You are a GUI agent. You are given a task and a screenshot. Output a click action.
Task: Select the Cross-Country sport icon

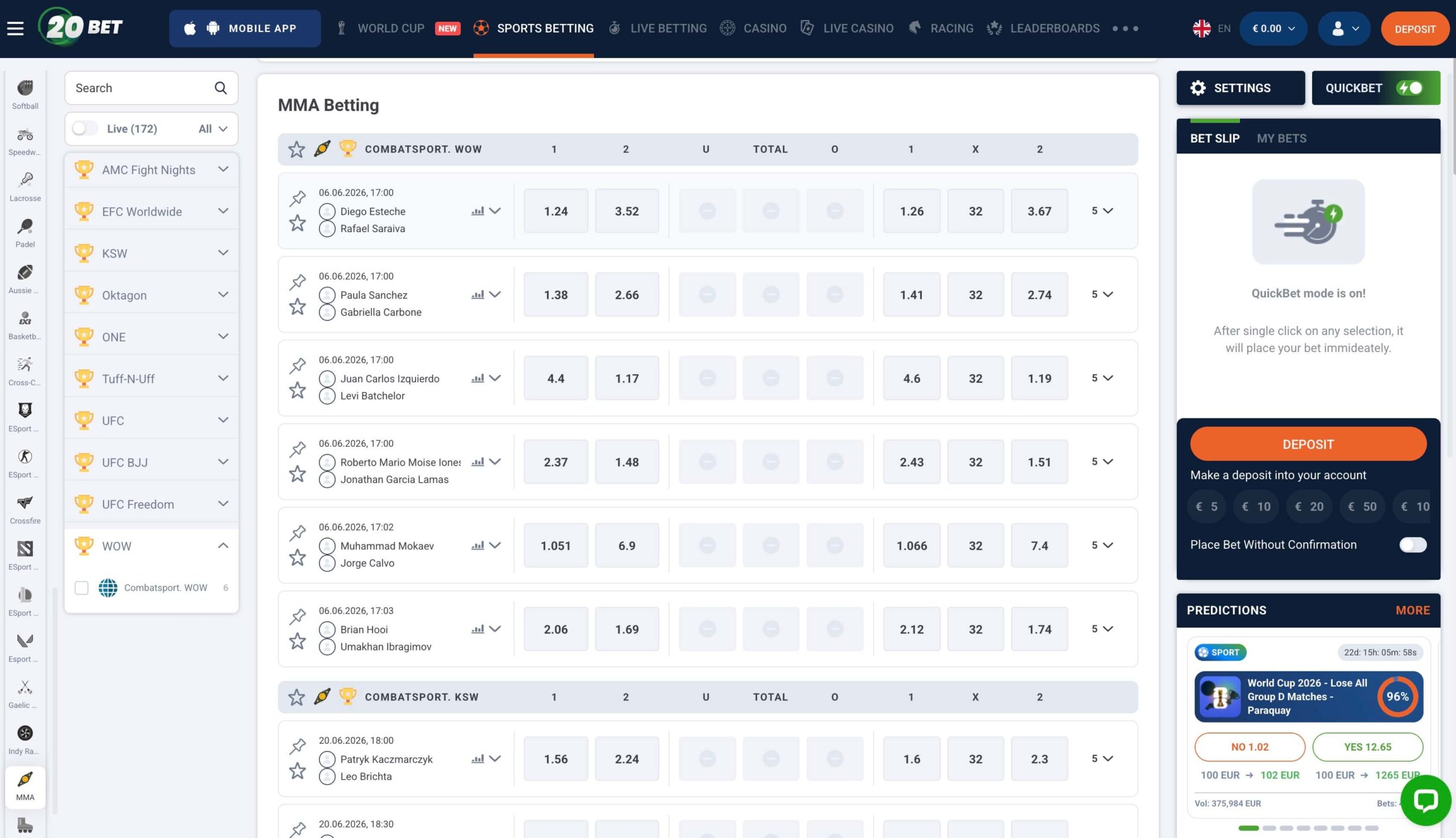tap(26, 371)
